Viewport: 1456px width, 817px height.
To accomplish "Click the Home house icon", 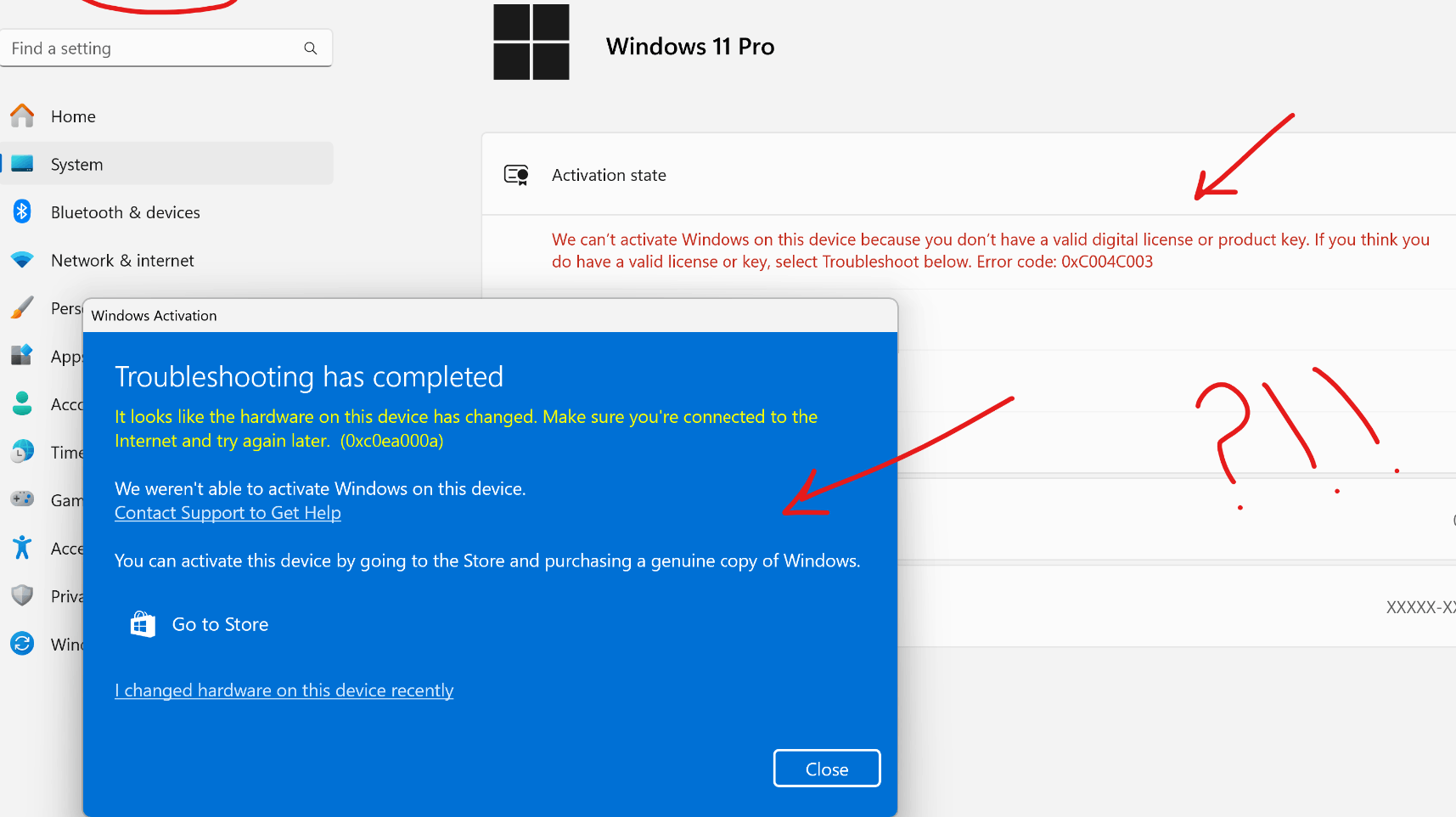I will 22,116.
